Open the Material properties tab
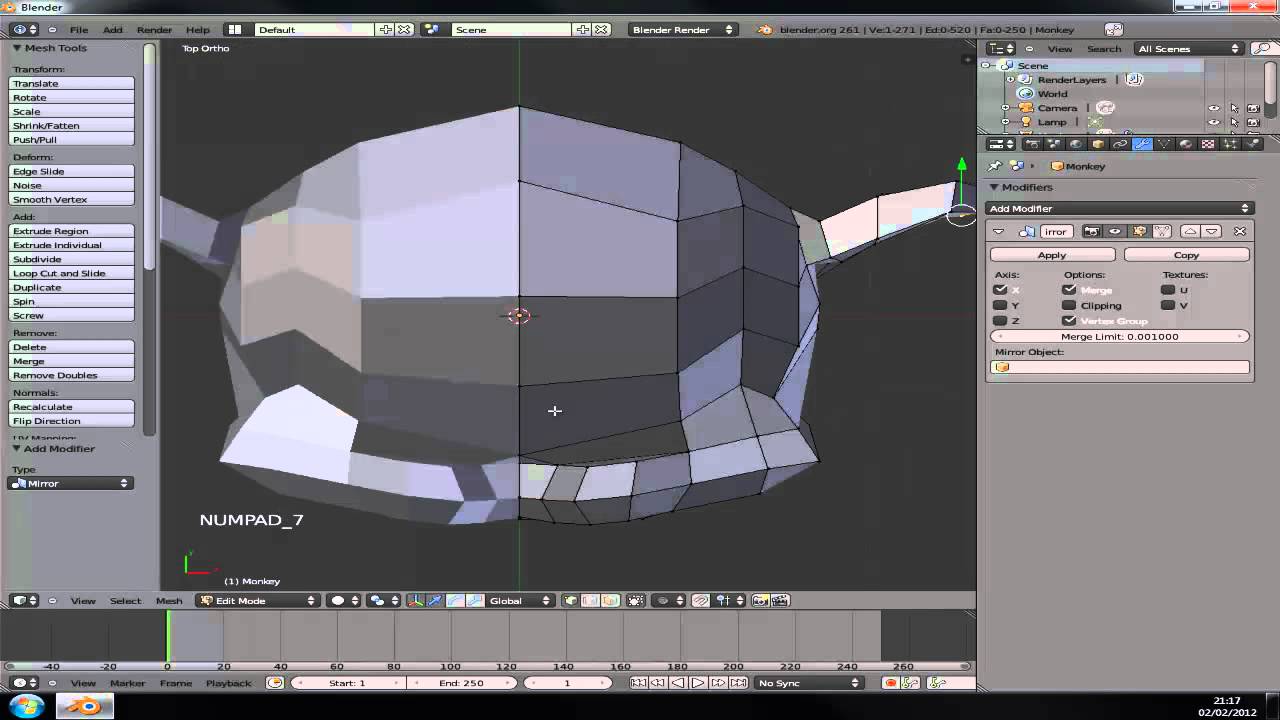This screenshot has height=720, width=1280. pyautogui.click(x=1186, y=144)
